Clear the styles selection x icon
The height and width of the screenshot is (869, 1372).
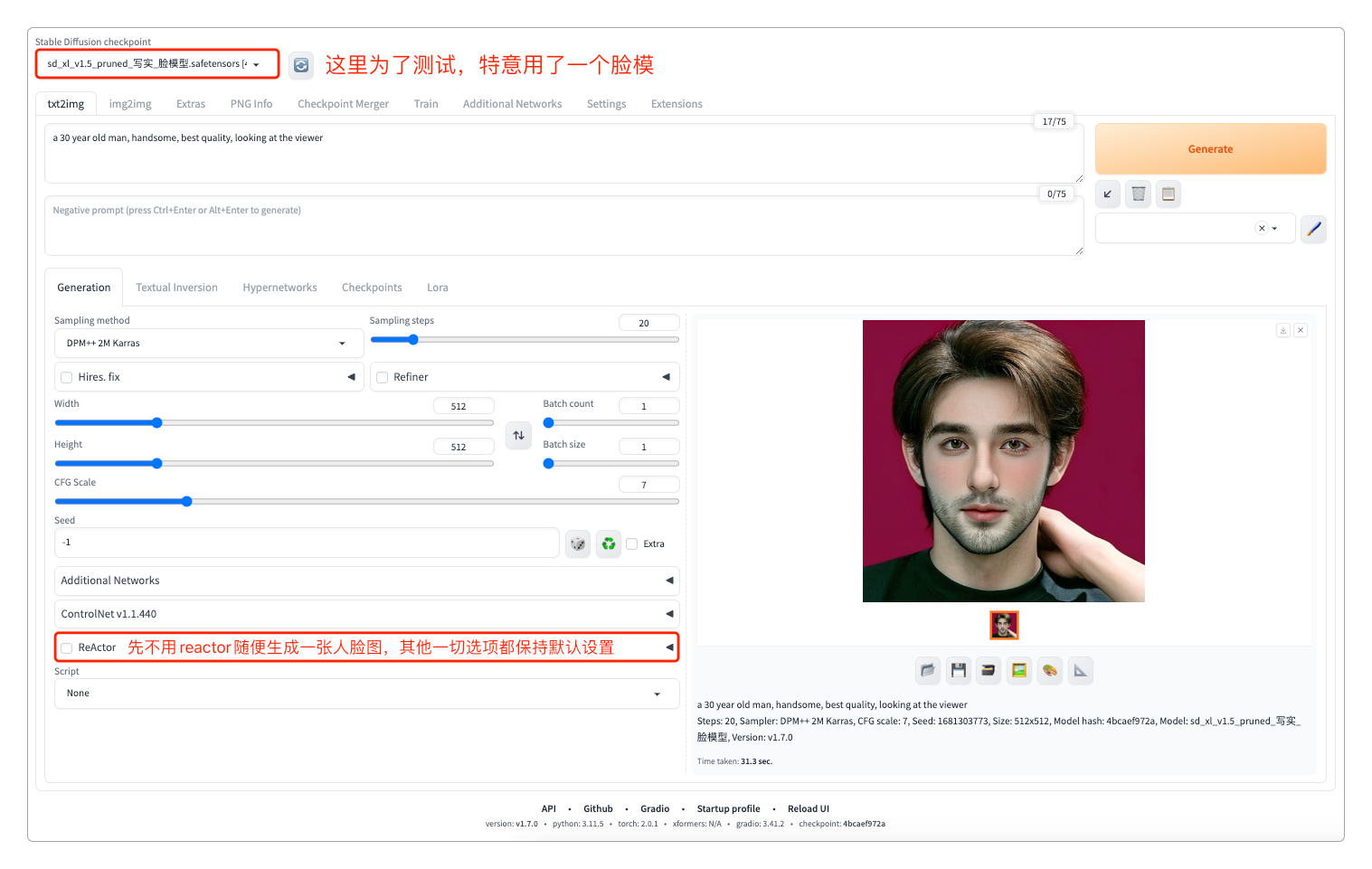coord(1262,229)
